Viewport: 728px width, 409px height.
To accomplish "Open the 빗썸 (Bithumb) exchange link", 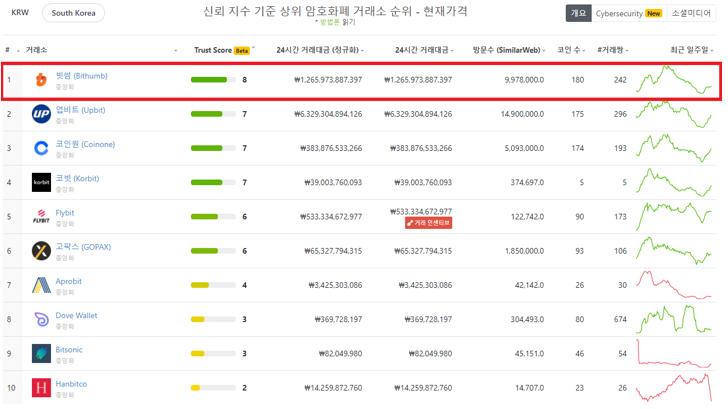I will [81, 76].
